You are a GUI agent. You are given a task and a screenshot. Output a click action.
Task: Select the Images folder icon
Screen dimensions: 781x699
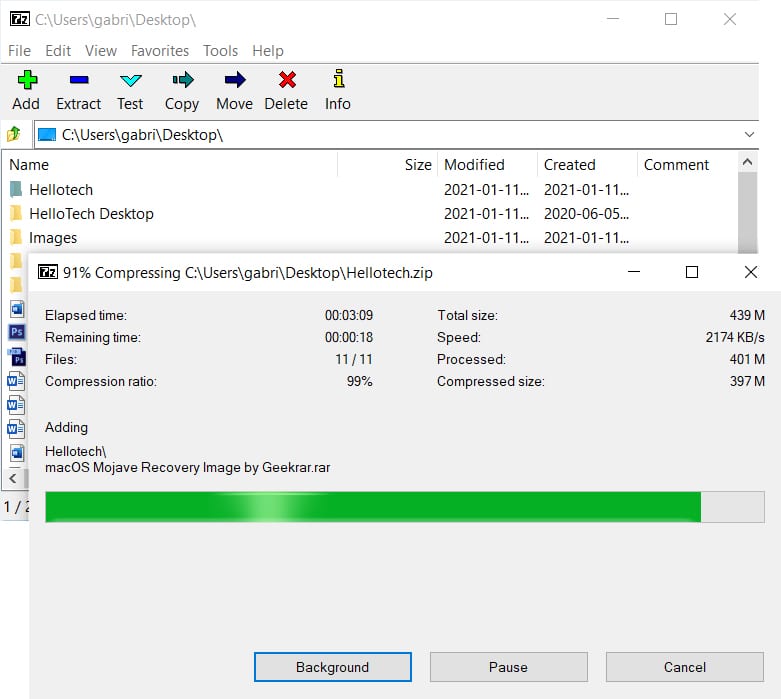(x=16, y=237)
